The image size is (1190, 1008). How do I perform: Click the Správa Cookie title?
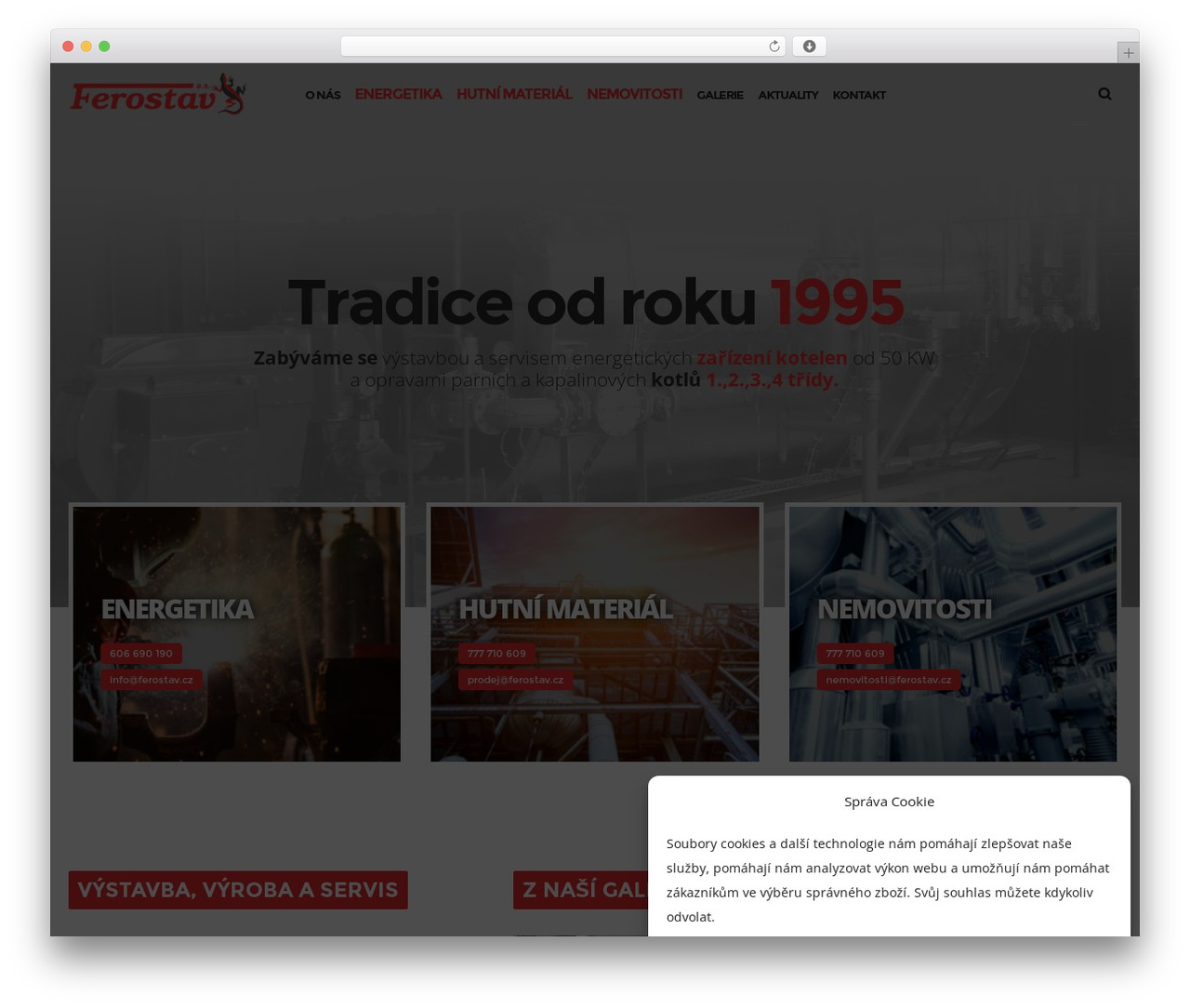pos(889,802)
